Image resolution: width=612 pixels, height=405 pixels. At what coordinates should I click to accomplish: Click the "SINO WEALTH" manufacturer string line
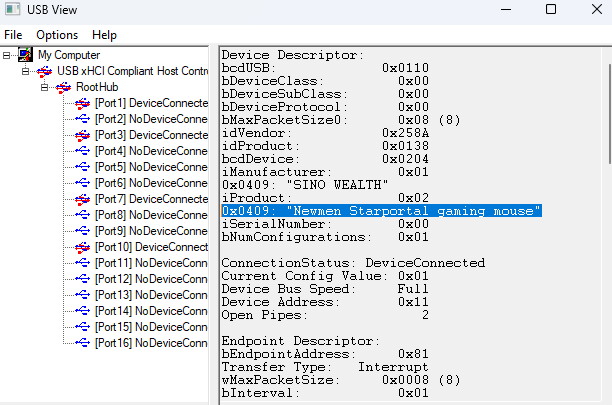coord(305,185)
